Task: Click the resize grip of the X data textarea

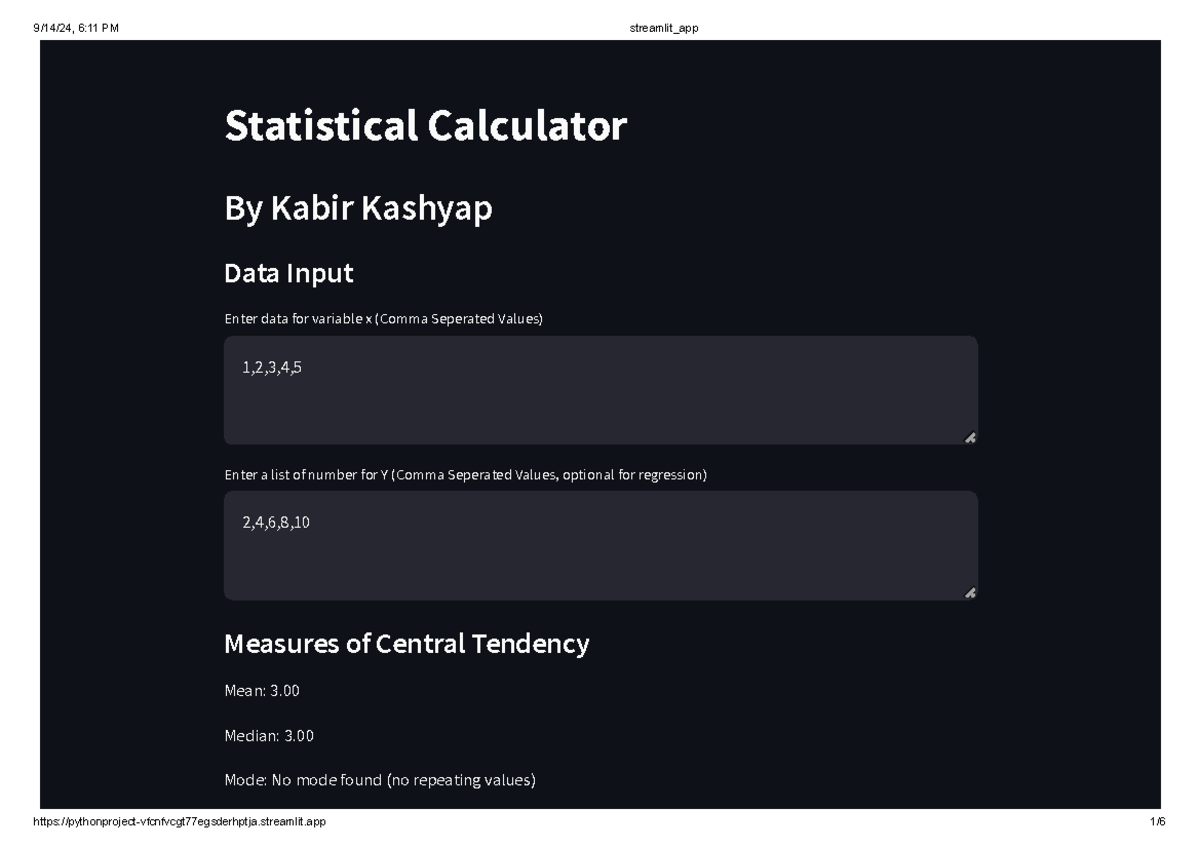Action: click(968, 434)
